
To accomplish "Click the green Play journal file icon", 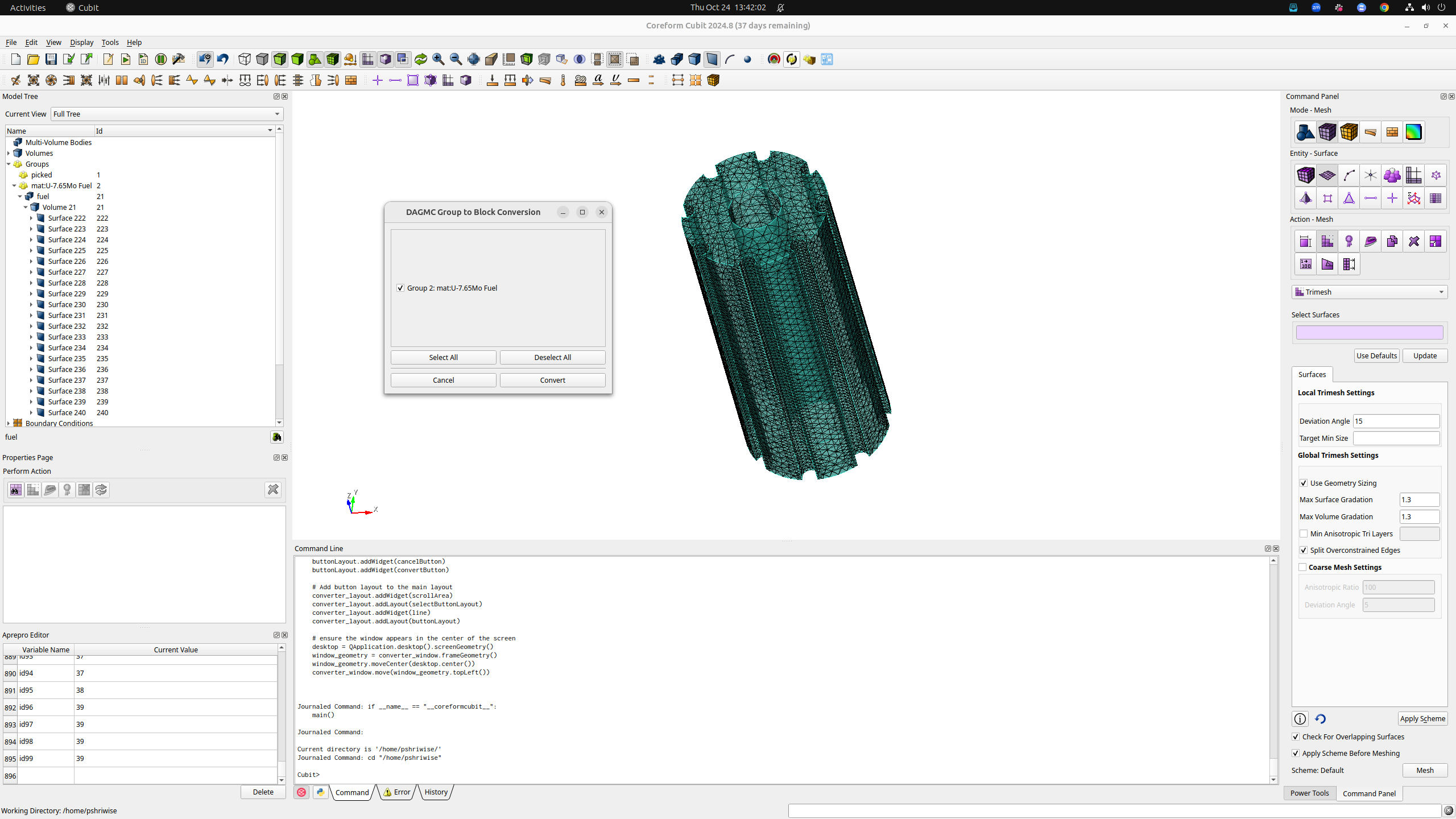I will tap(126, 59).
